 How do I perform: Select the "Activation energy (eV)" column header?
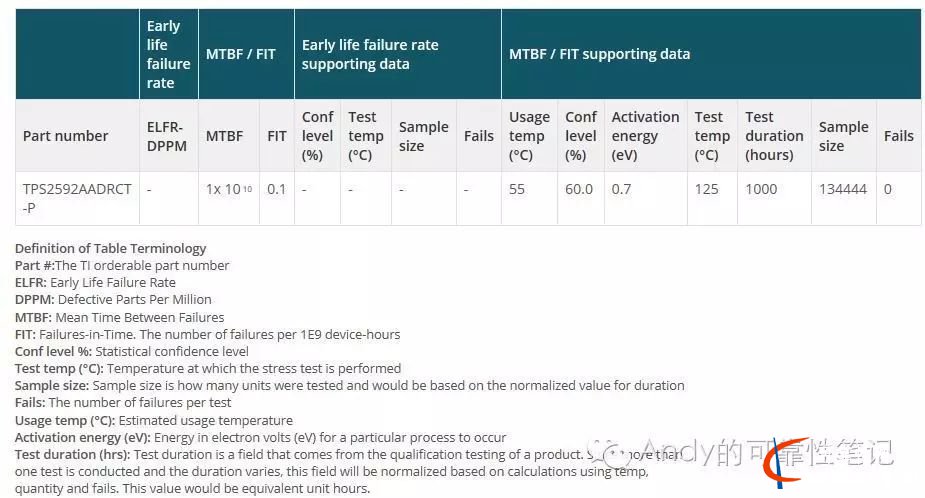[645, 136]
